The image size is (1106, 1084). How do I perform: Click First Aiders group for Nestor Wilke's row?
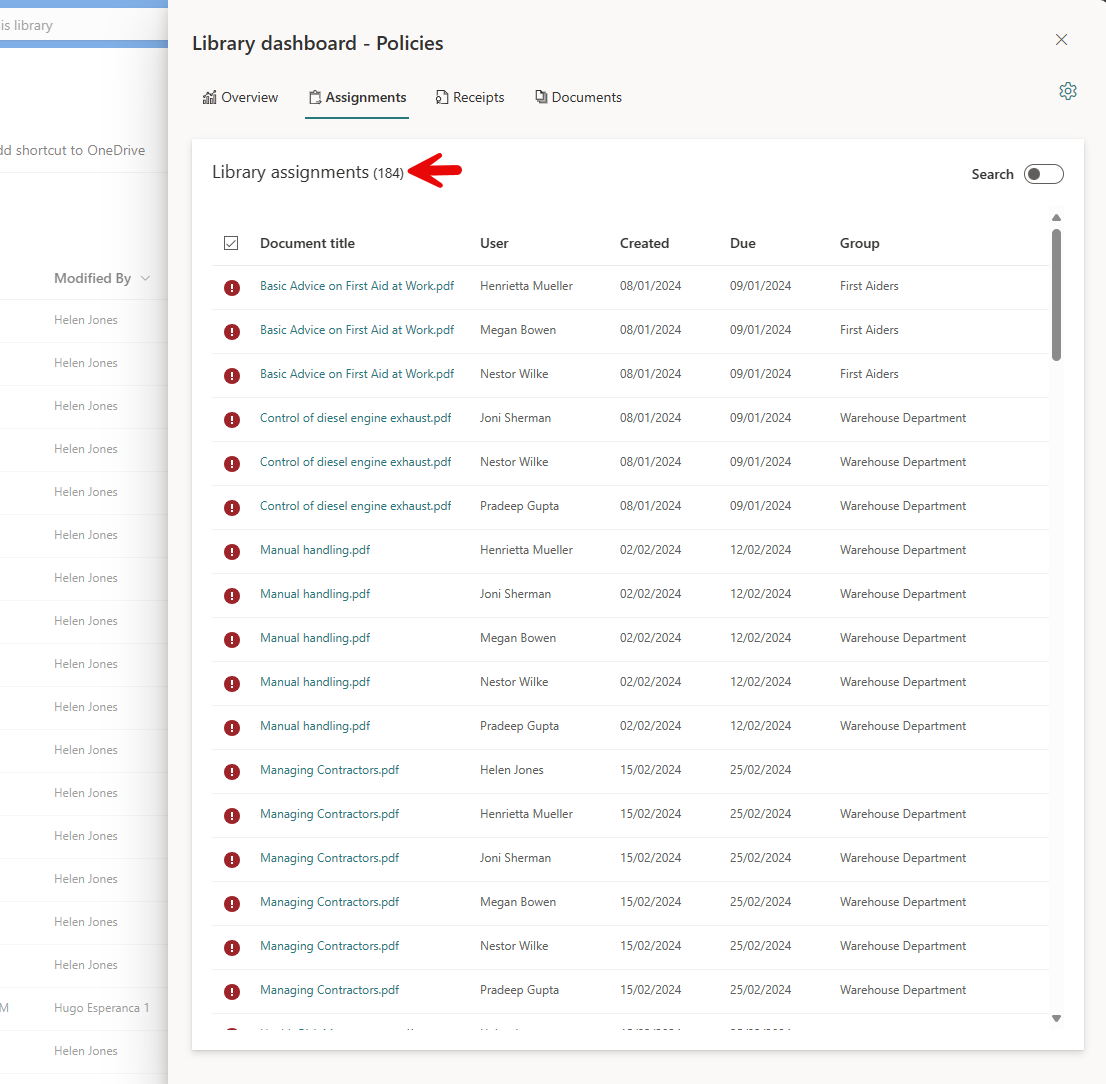869,374
